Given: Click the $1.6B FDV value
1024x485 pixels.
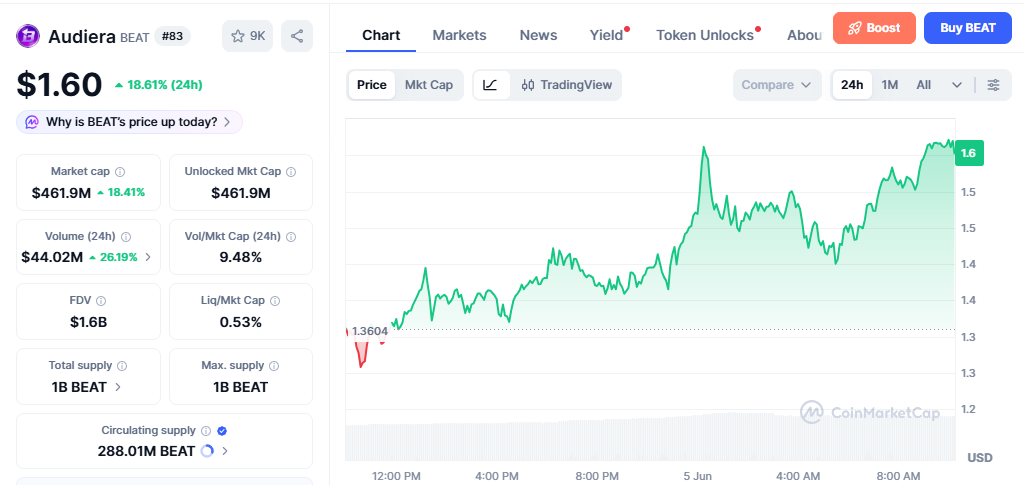Looking at the screenshot, I should click(x=88, y=322).
